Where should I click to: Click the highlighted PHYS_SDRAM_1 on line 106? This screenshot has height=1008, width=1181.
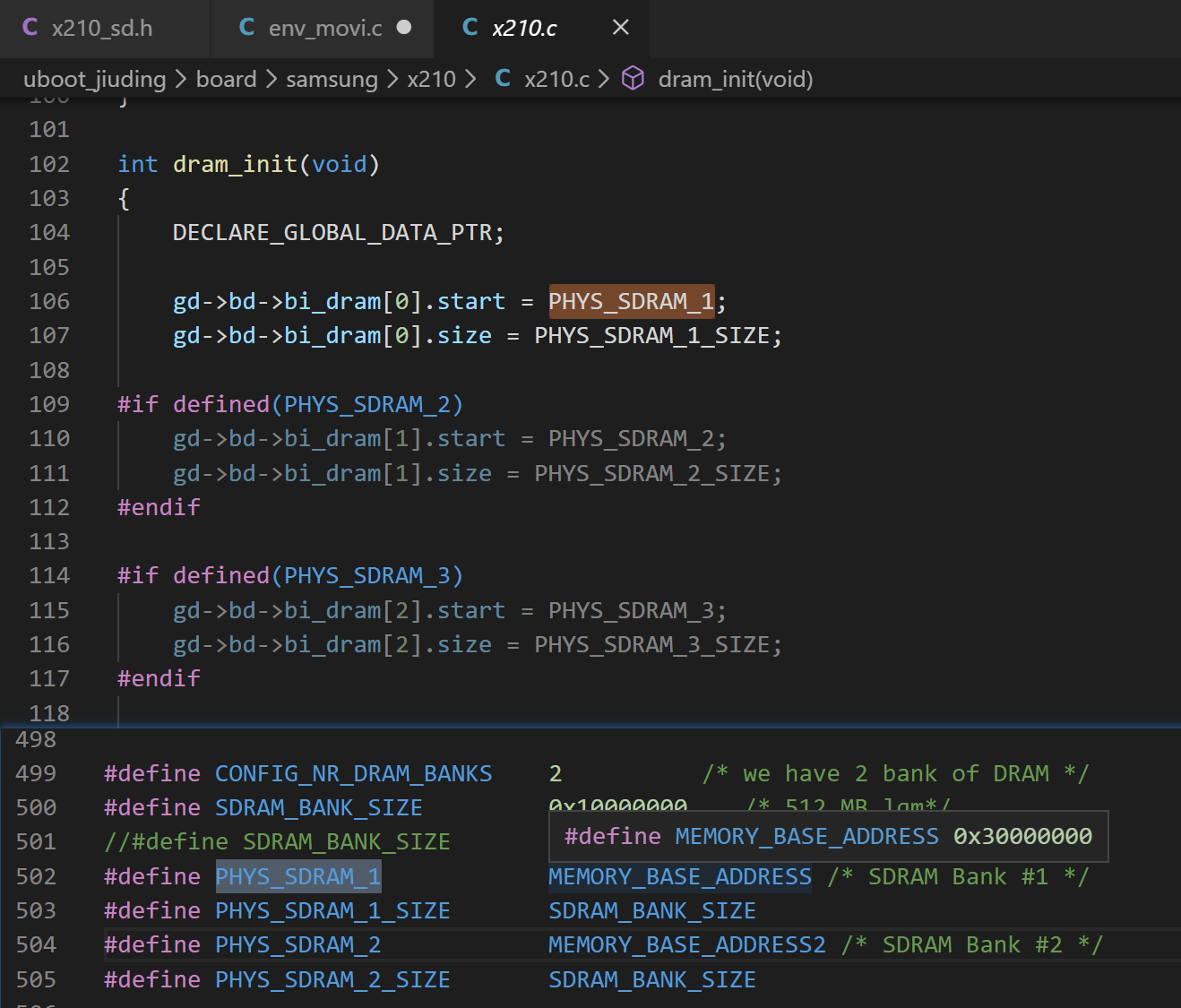(x=631, y=301)
